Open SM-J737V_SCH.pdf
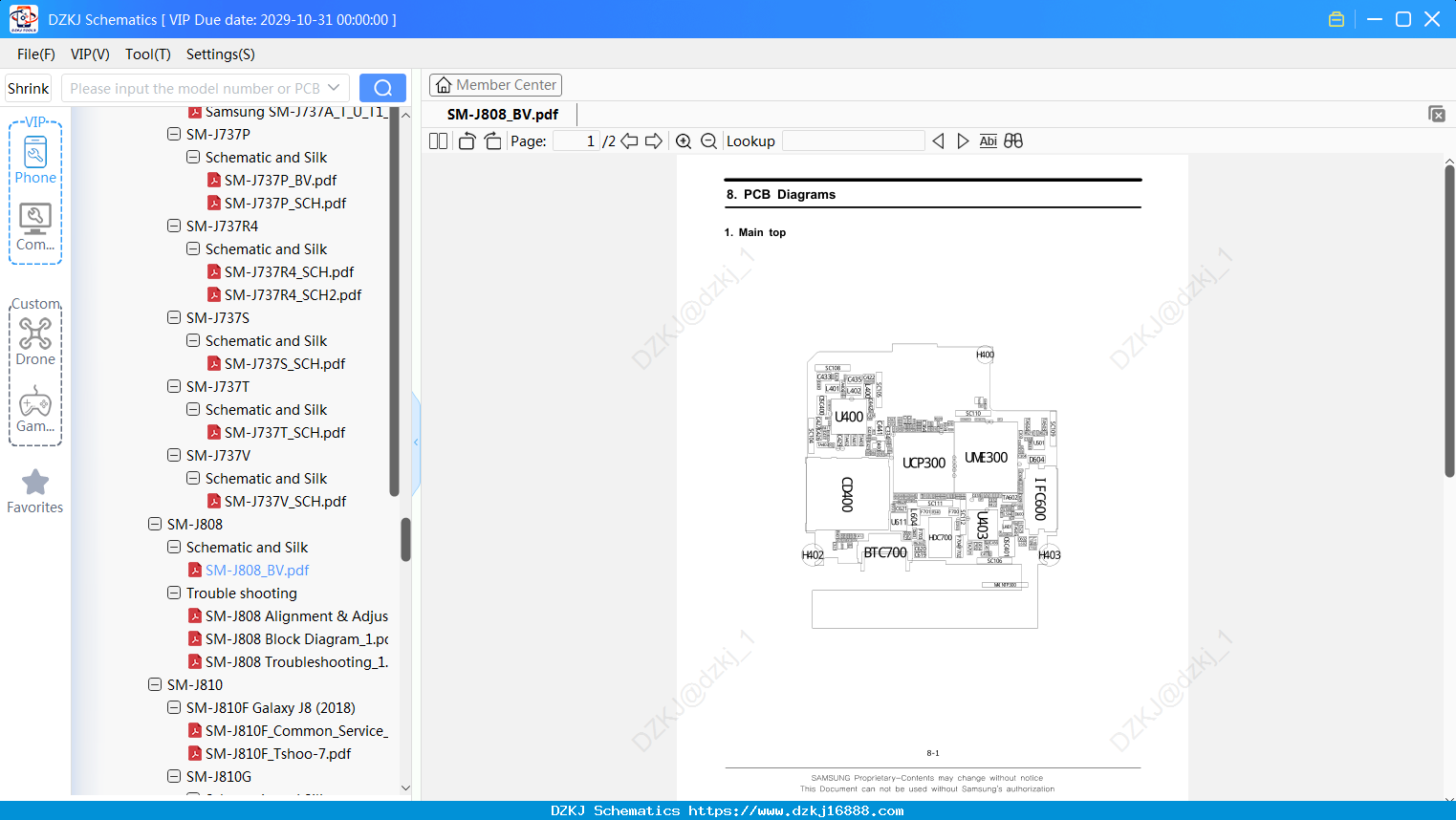 [x=285, y=501]
